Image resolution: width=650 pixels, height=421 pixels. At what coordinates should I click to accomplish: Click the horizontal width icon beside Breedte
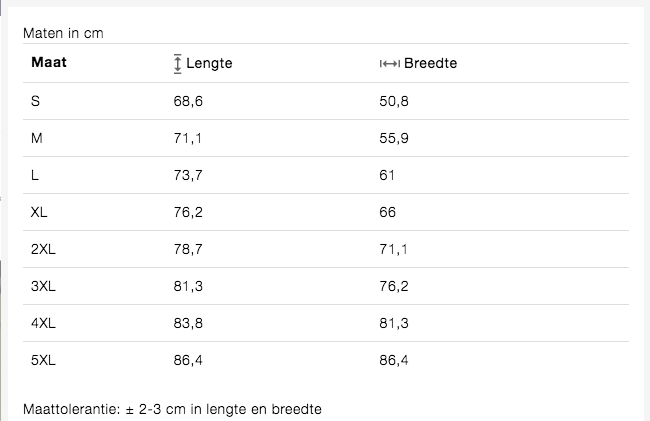pos(390,64)
